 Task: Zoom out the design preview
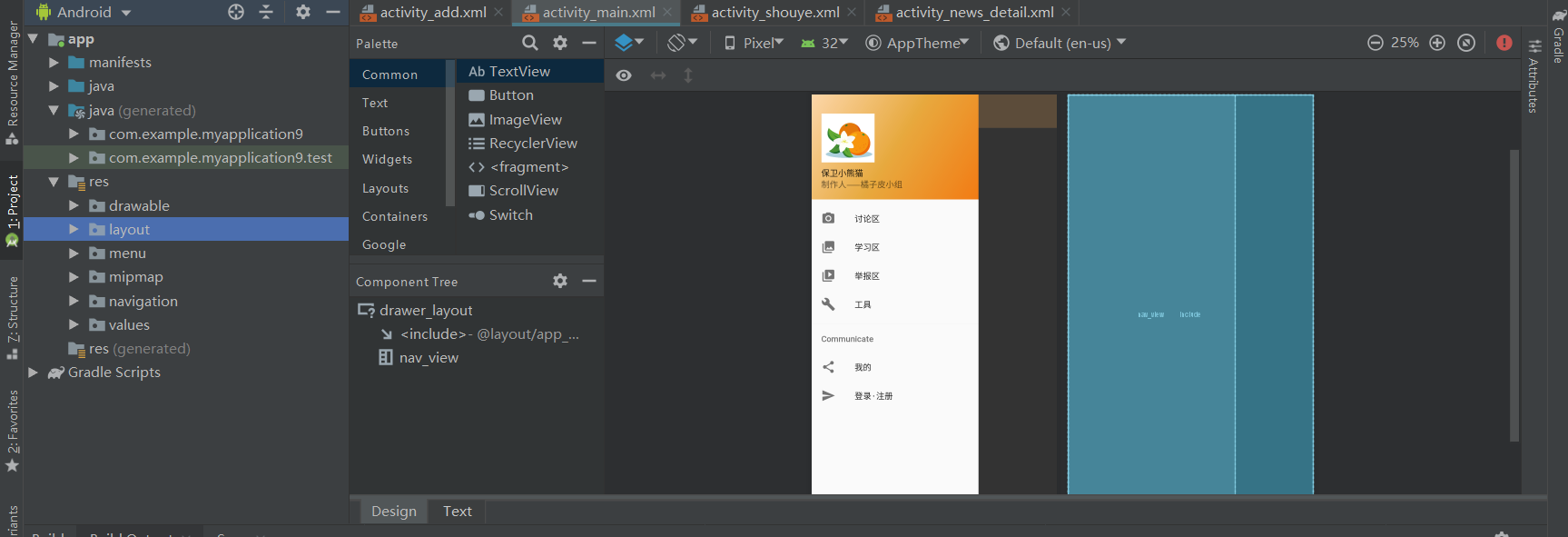(x=1376, y=43)
